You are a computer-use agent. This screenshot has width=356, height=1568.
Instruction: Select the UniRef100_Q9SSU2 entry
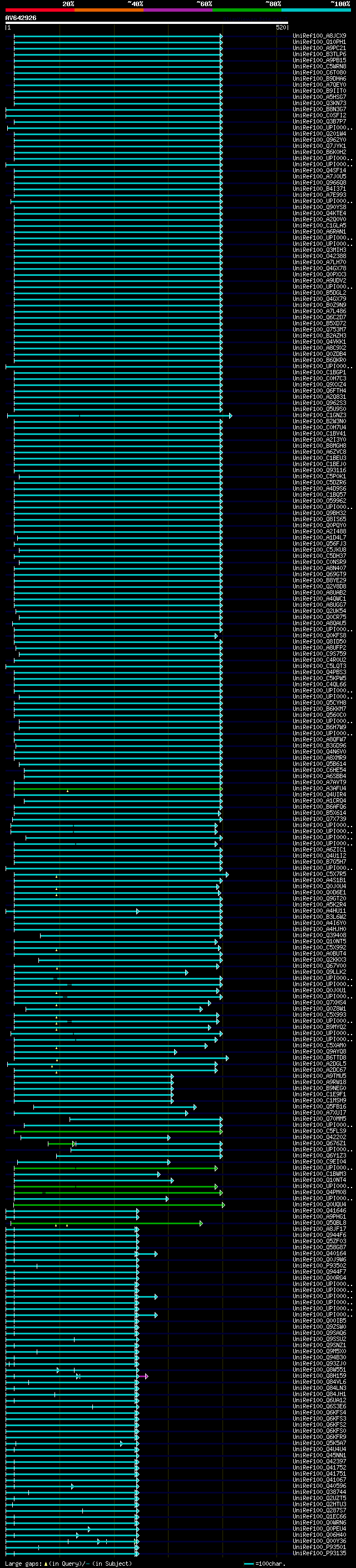pos(319,1340)
